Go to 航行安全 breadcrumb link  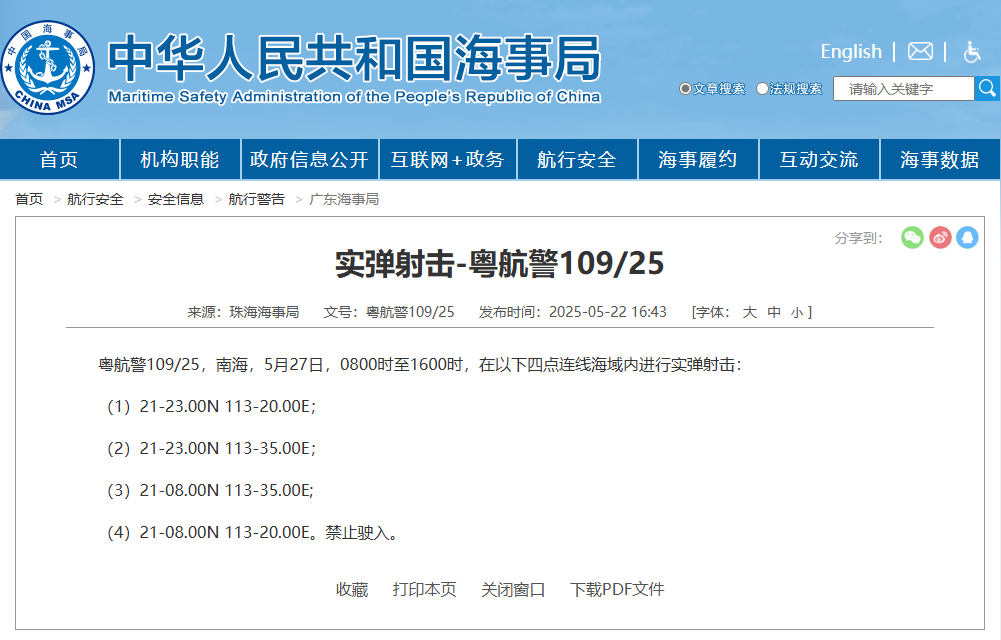(x=95, y=199)
